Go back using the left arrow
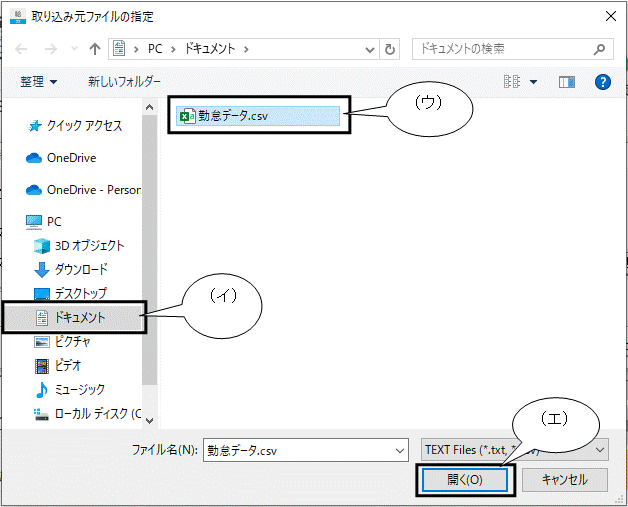The width and height of the screenshot is (628, 507). pyautogui.click(x=21, y=49)
